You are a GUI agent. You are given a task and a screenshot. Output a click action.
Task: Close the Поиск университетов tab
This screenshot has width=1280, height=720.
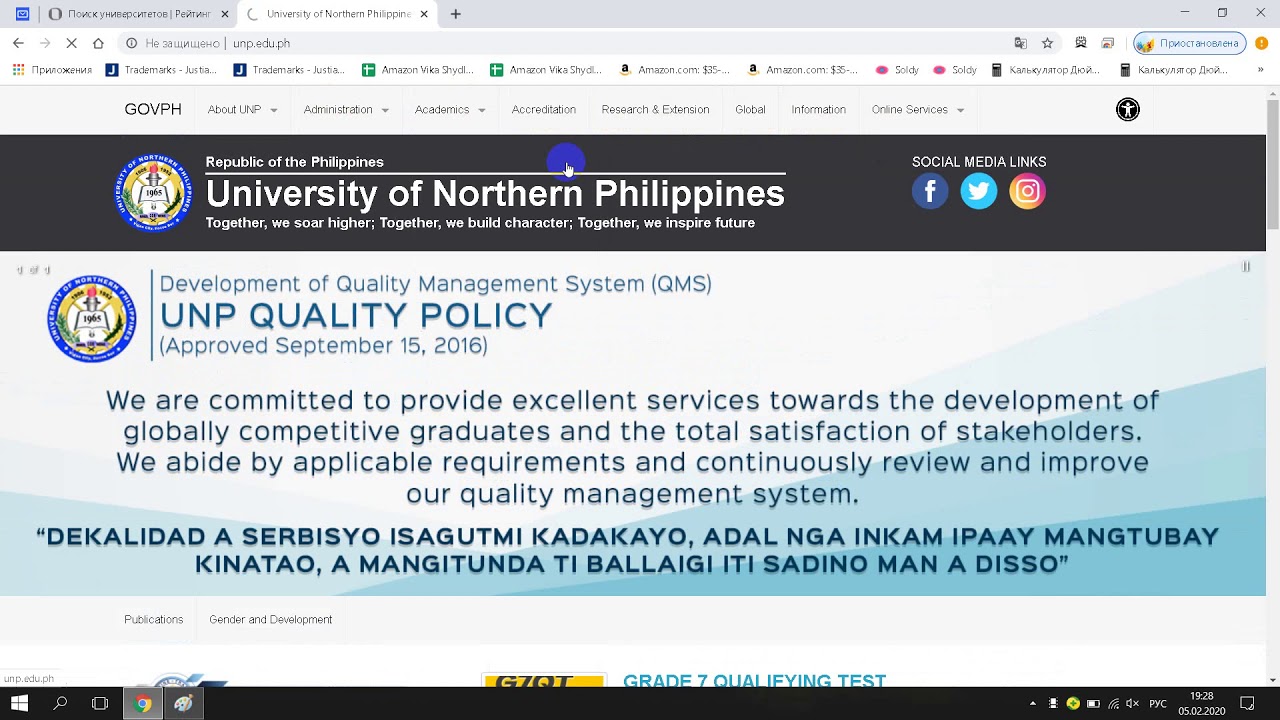(x=225, y=14)
